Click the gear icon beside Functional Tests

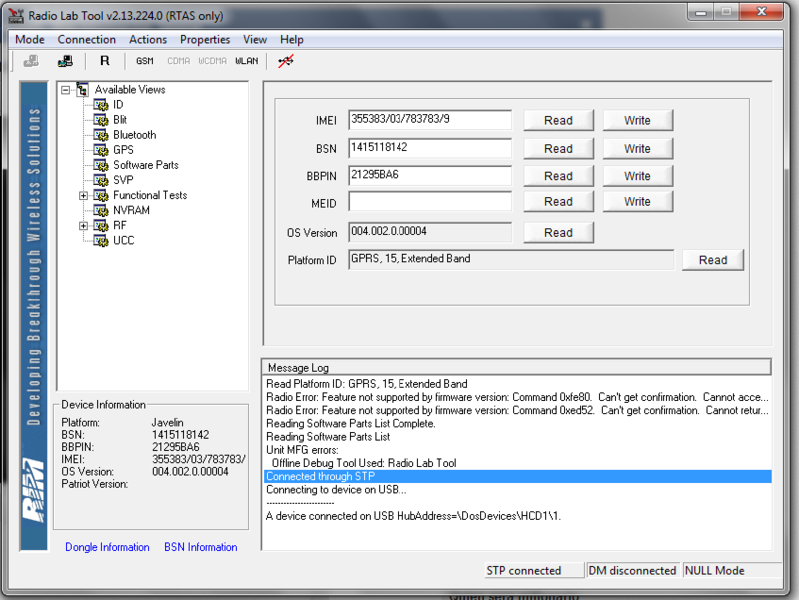101,196
